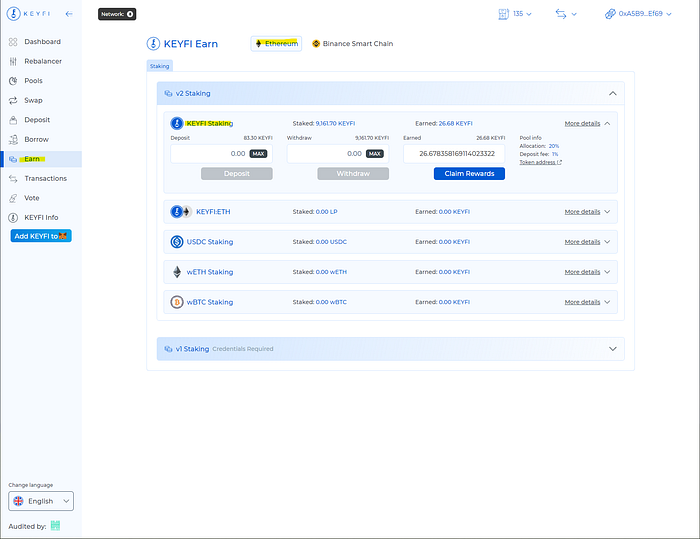700x539 pixels.
Task: Click the KEYFI:ETH pair icon
Action: click(181, 212)
